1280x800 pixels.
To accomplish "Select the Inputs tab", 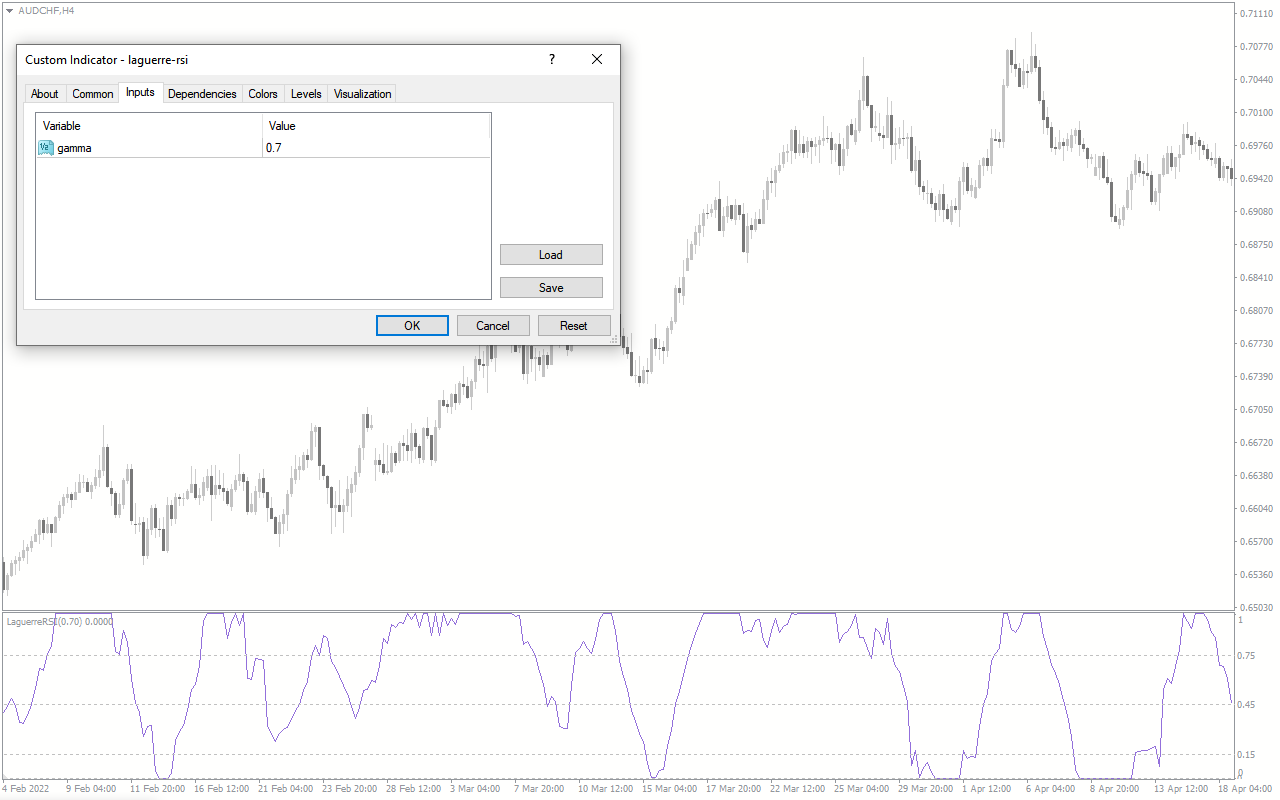I will [x=140, y=93].
